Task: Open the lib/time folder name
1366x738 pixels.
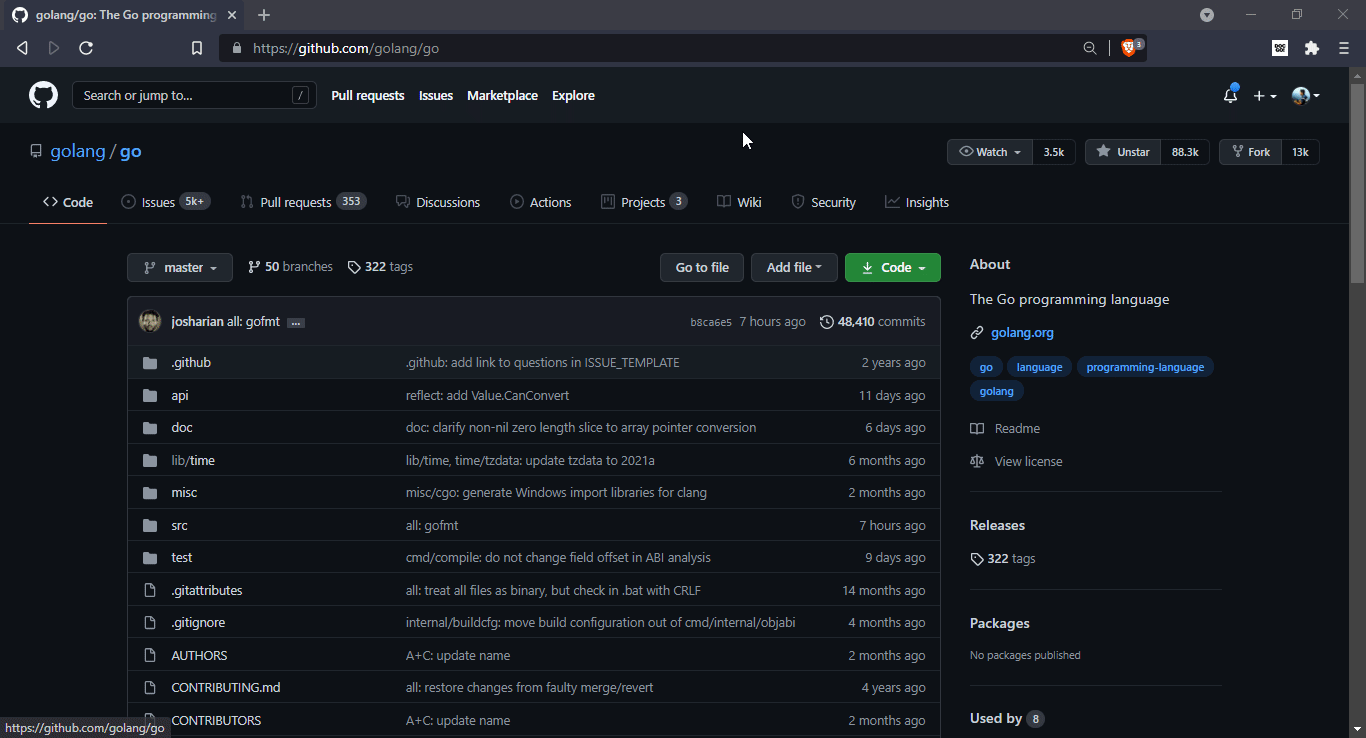Action: pyautogui.click(x=193, y=460)
